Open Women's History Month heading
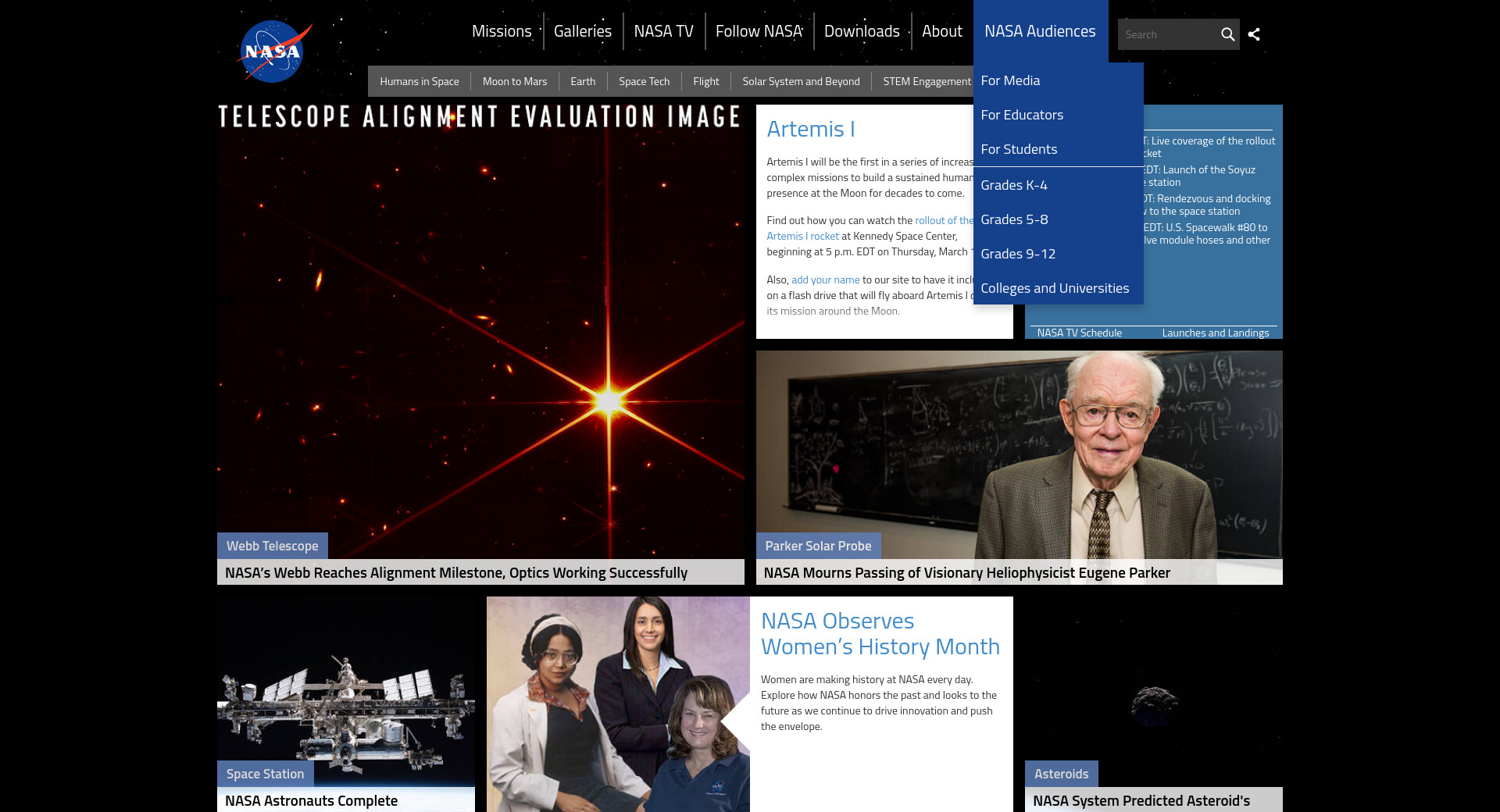This screenshot has width=1500, height=812. 880,634
